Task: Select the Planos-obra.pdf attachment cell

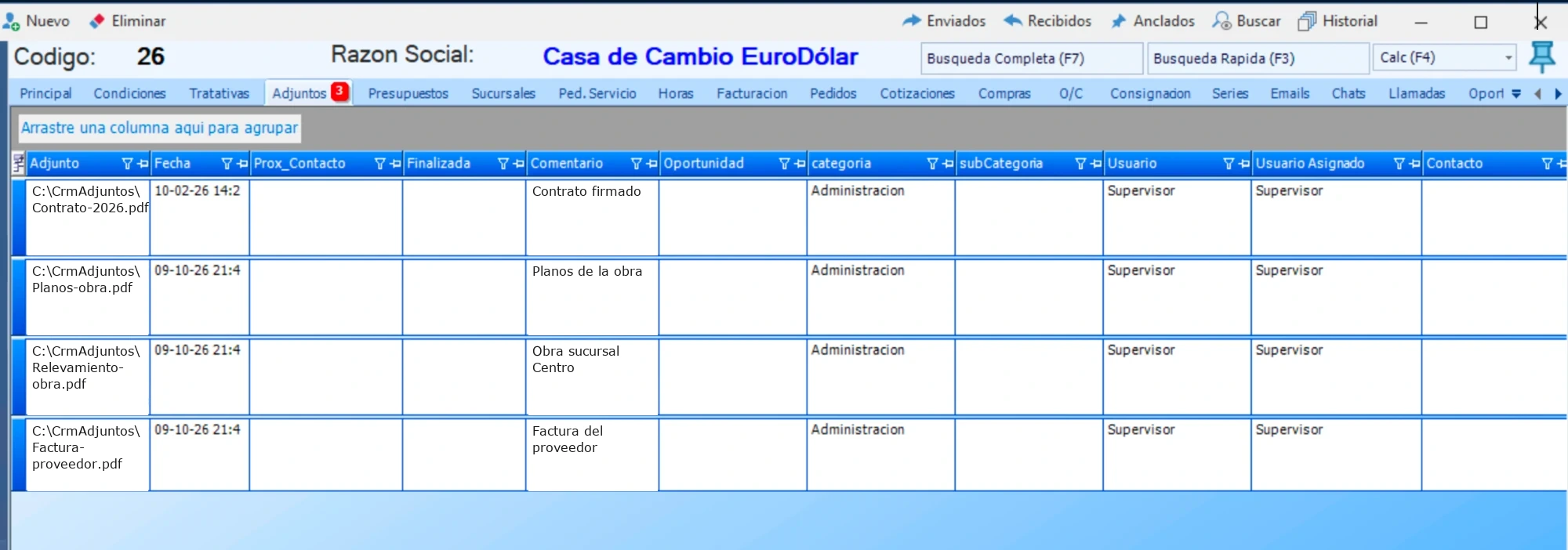Action: click(x=88, y=297)
